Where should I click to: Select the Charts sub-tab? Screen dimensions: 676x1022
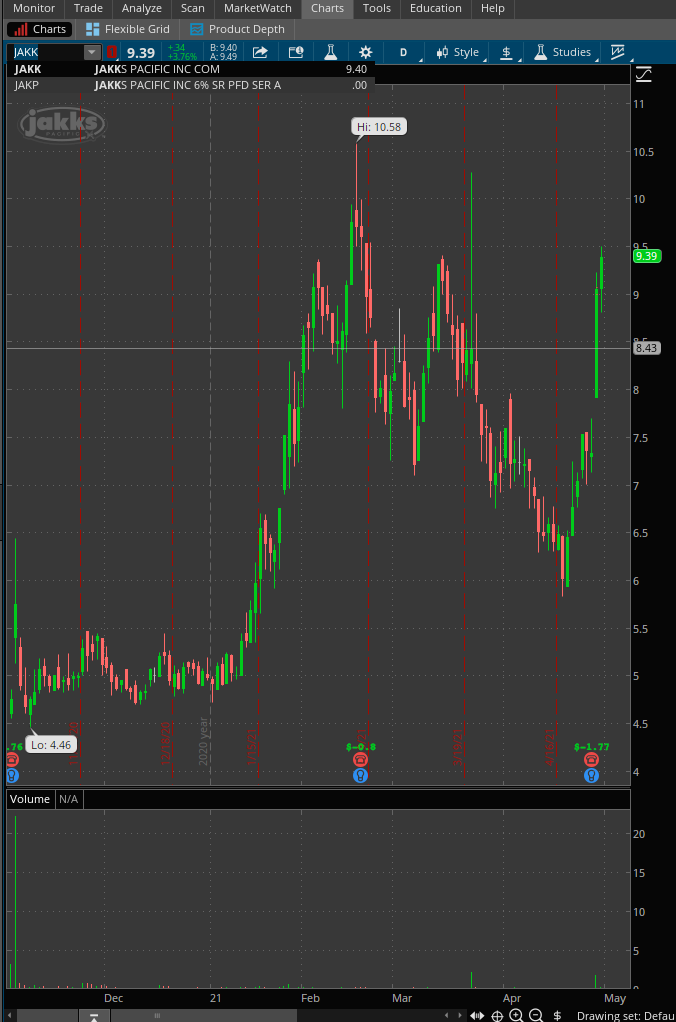point(40,29)
